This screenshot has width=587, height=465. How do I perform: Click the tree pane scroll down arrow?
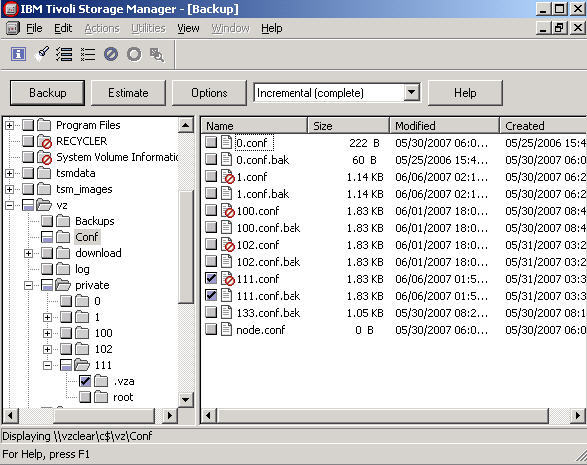[186, 399]
